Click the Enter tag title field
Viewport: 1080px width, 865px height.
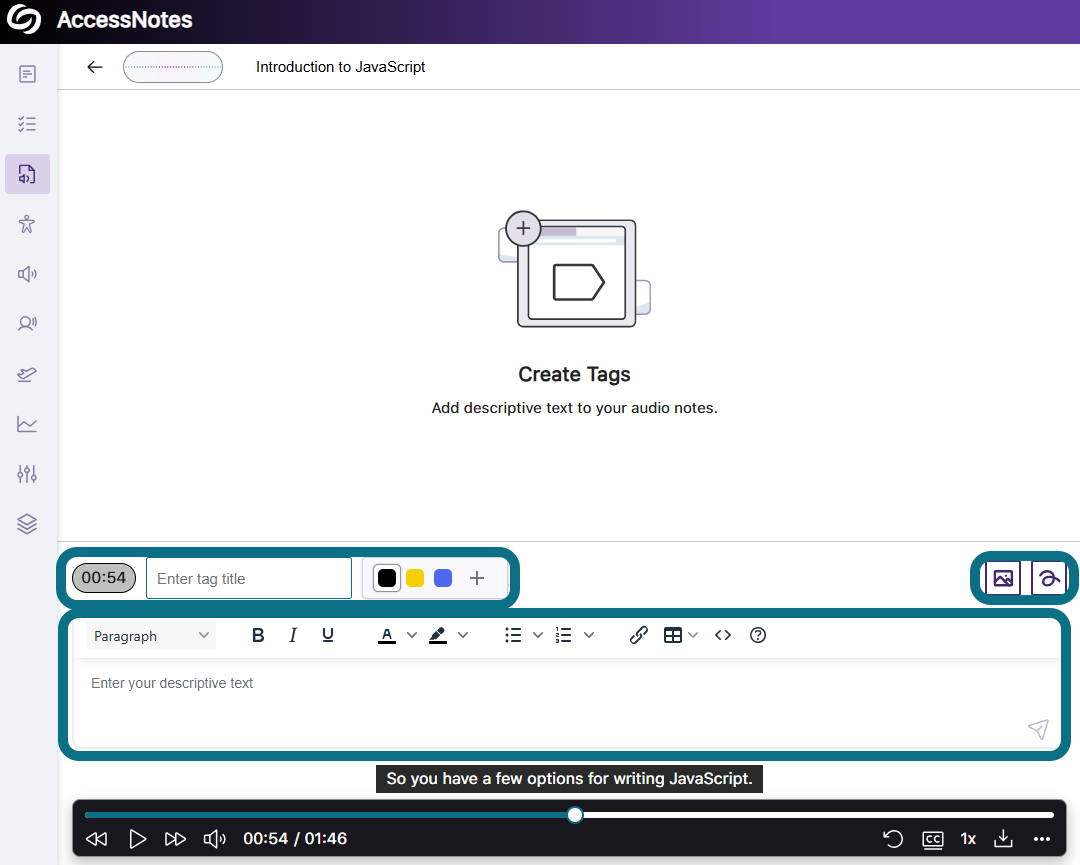pyautogui.click(x=249, y=579)
